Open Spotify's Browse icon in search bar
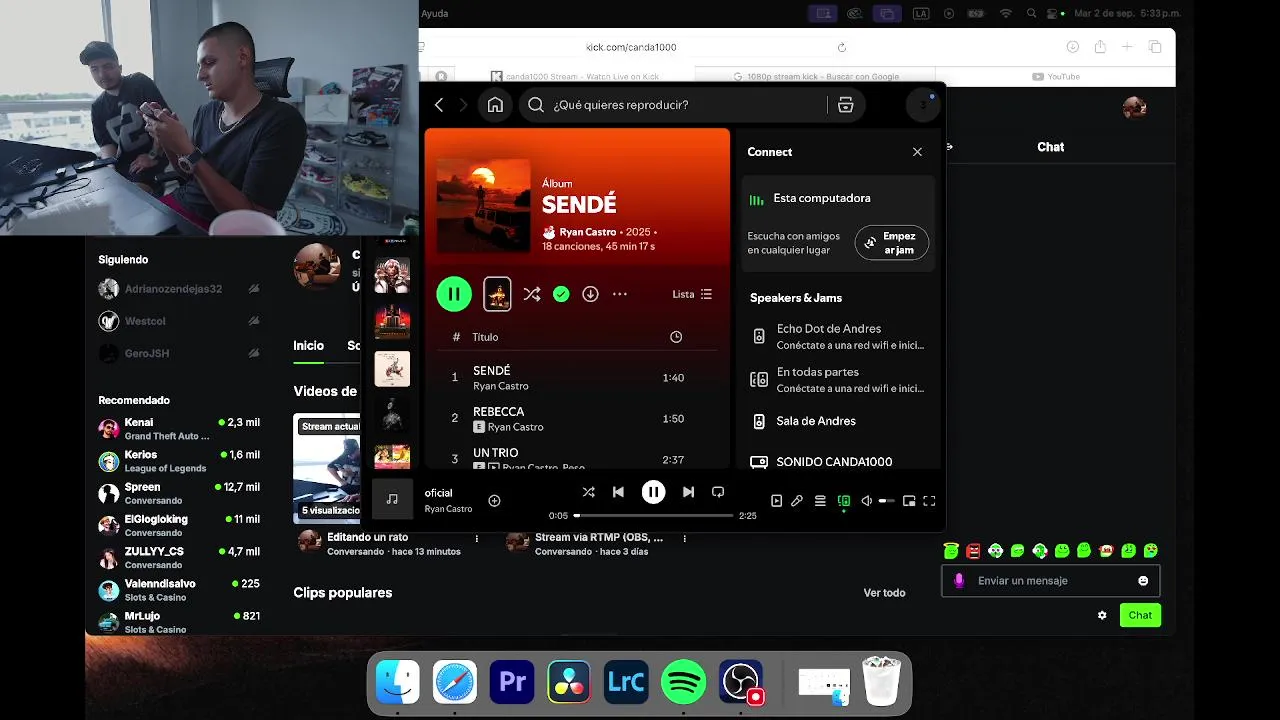Screen dimensions: 1280x720 pyautogui.click(x=845, y=105)
